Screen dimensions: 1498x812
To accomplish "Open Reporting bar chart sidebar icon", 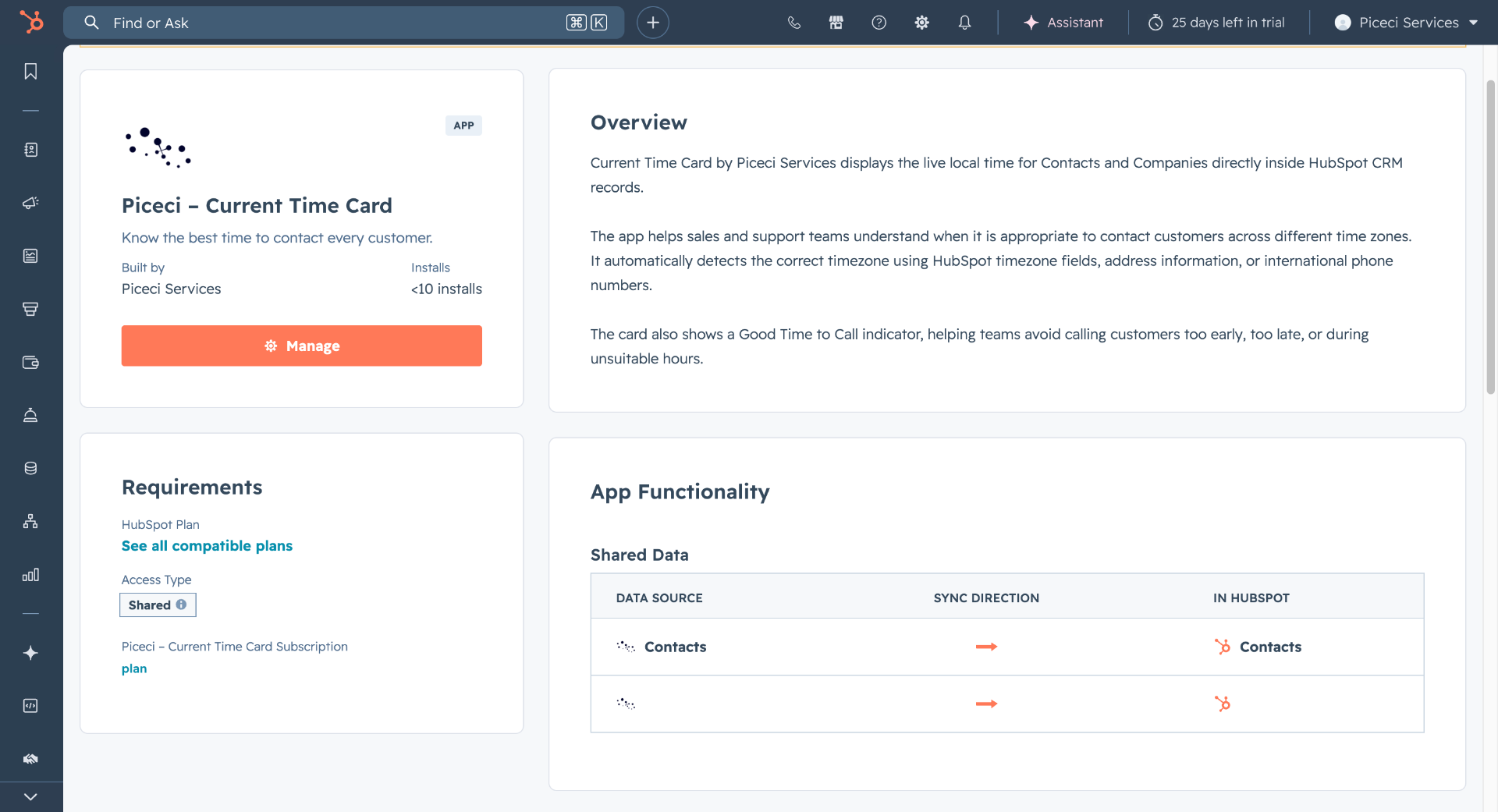I will pyautogui.click(x=30, y=575).
